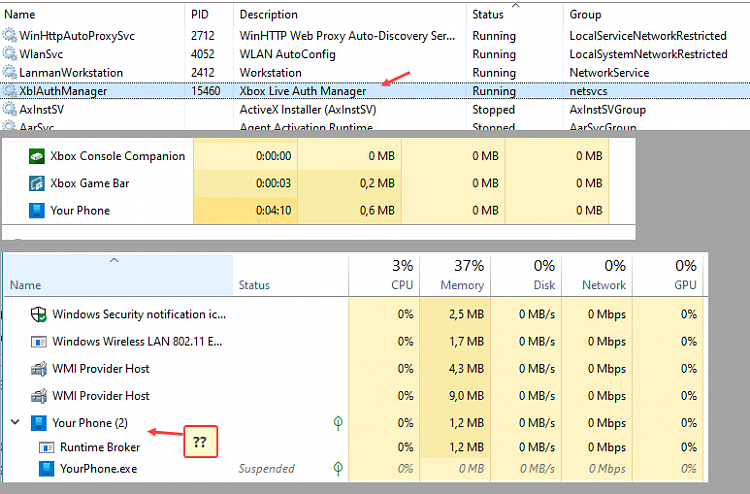Click the LocalSystemNetworkRestricted group cell
This screenshot has width=750, height=494.
pos(648,54)
